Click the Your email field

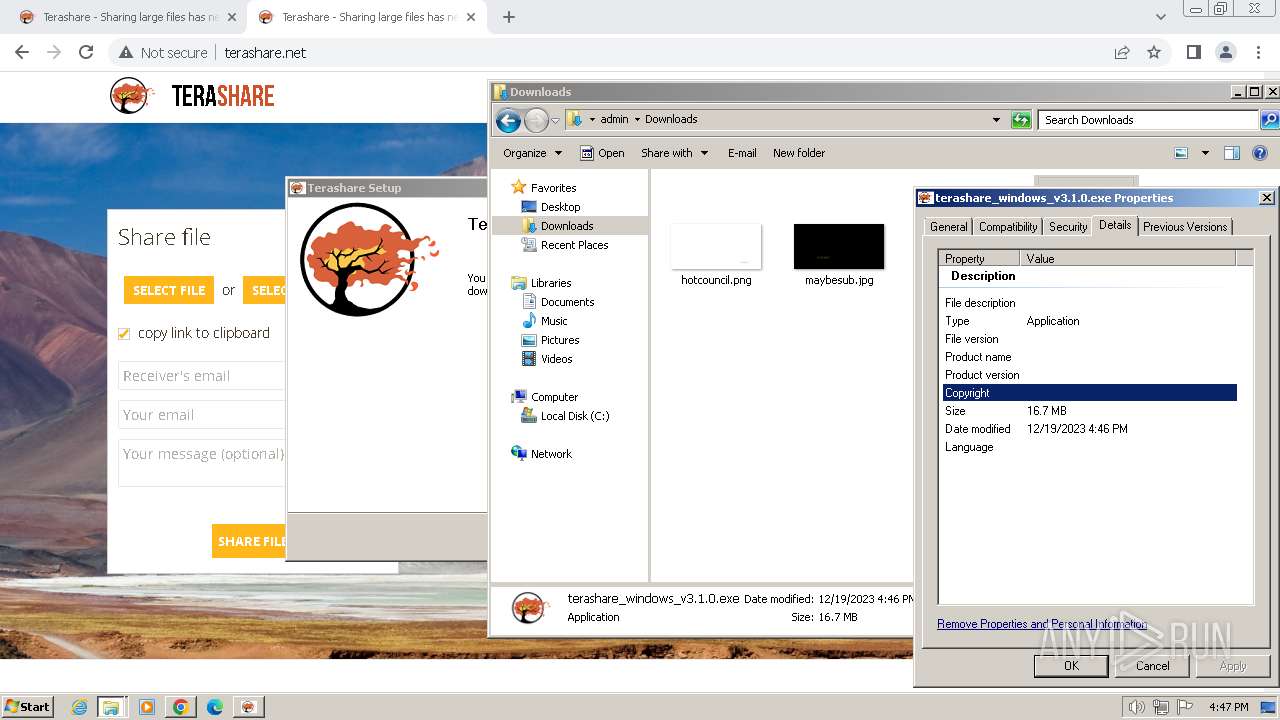point(203,415)
